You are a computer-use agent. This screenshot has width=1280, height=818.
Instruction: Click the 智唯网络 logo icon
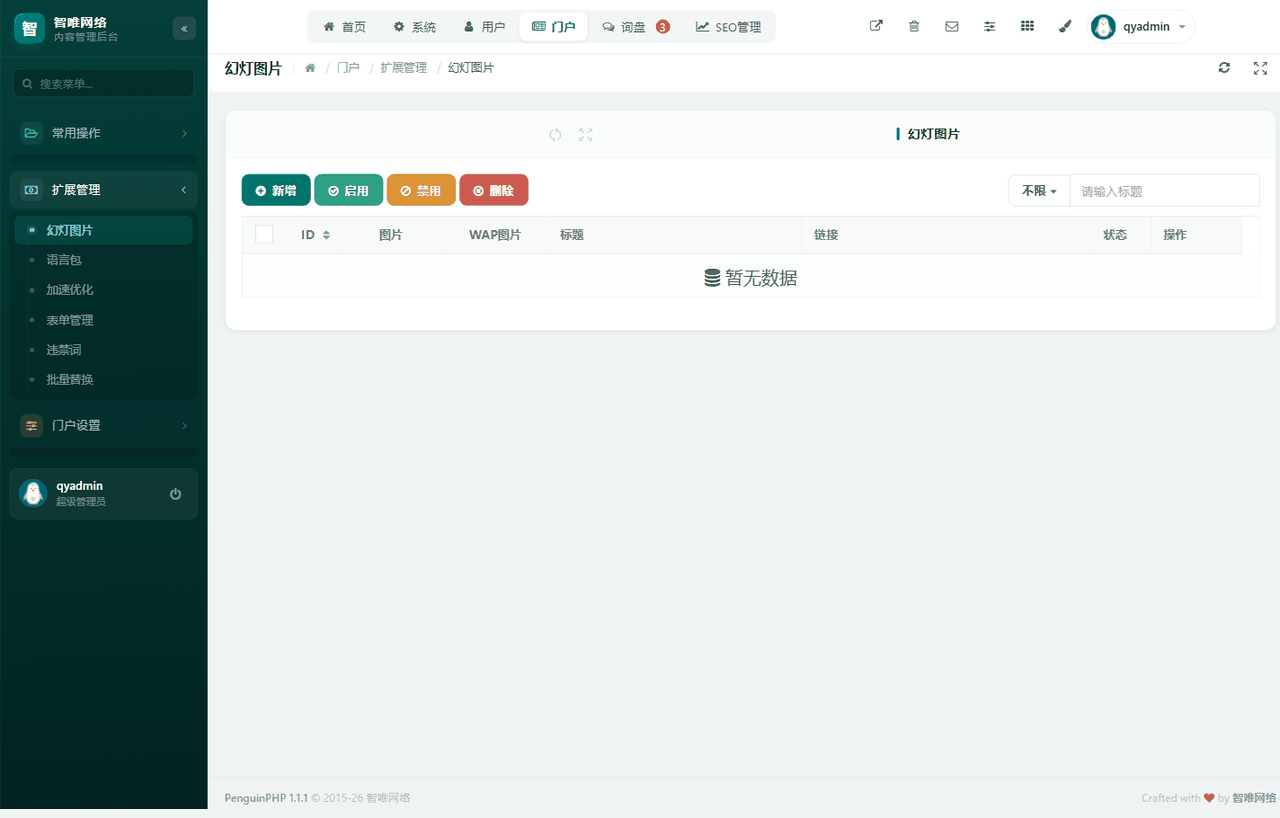(x=30, y=28)
